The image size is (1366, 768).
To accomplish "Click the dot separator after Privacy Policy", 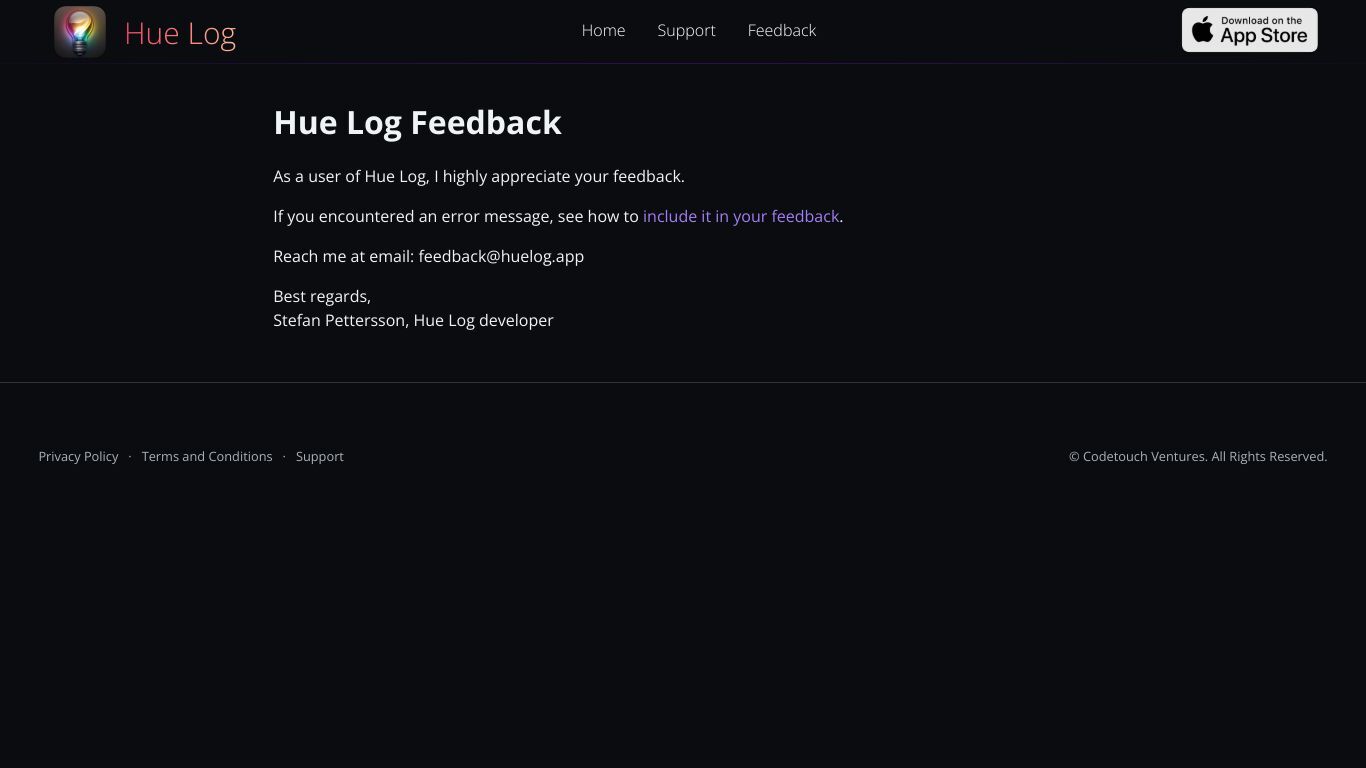I will pyautogui.click(x=130, y=456).
